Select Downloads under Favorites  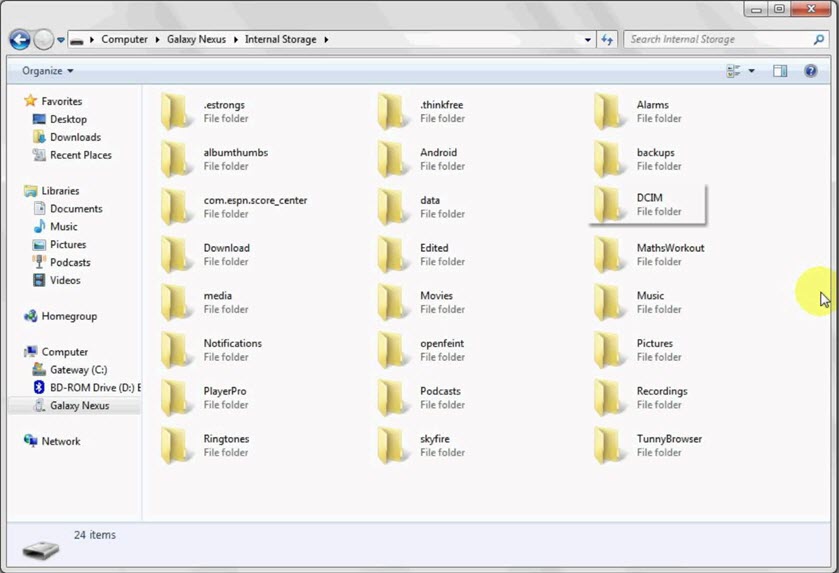(75, 137)
